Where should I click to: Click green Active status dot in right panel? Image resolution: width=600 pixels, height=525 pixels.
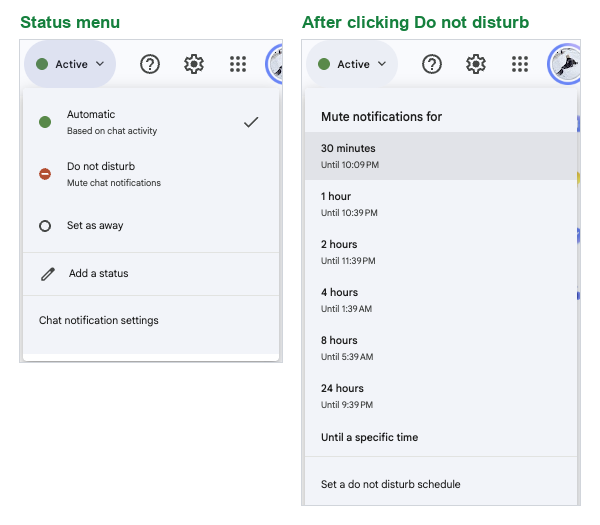[x=324, y=64]
